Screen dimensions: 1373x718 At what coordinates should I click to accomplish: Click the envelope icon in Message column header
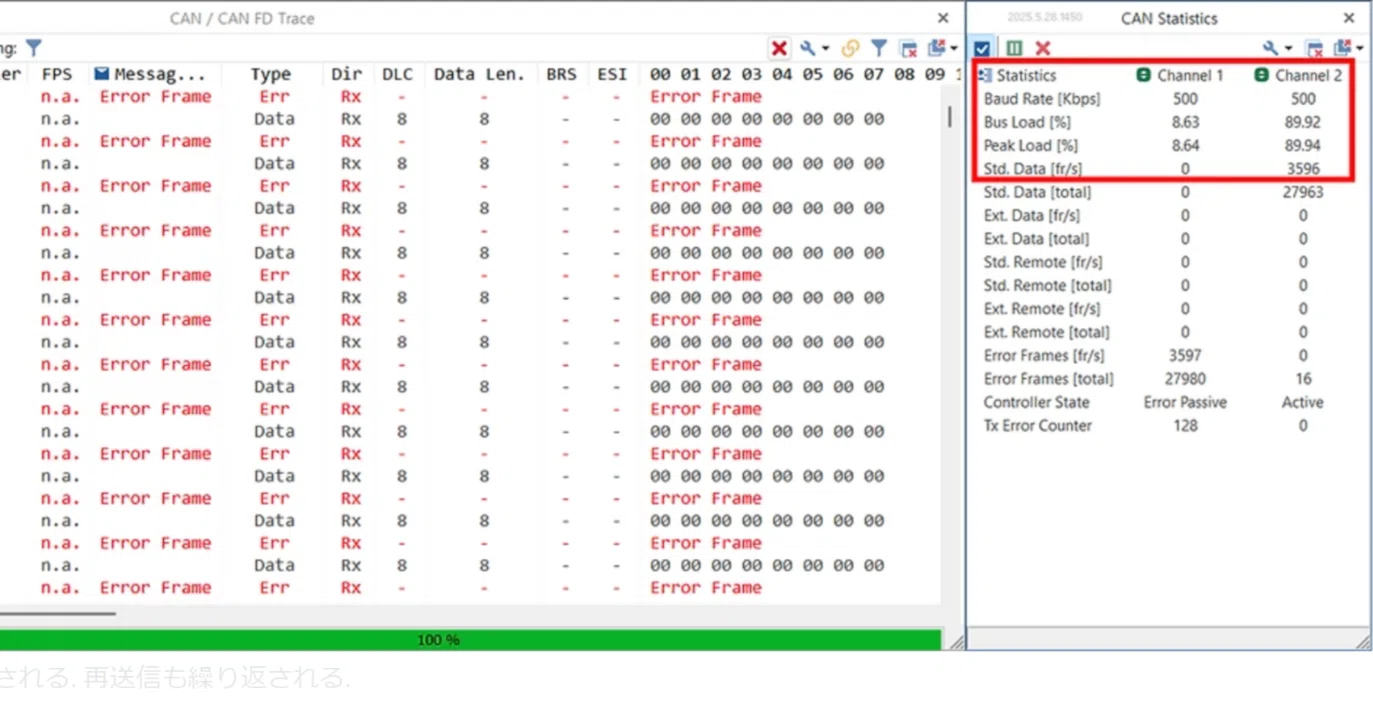pyautogui.click(x=102, y=74)
